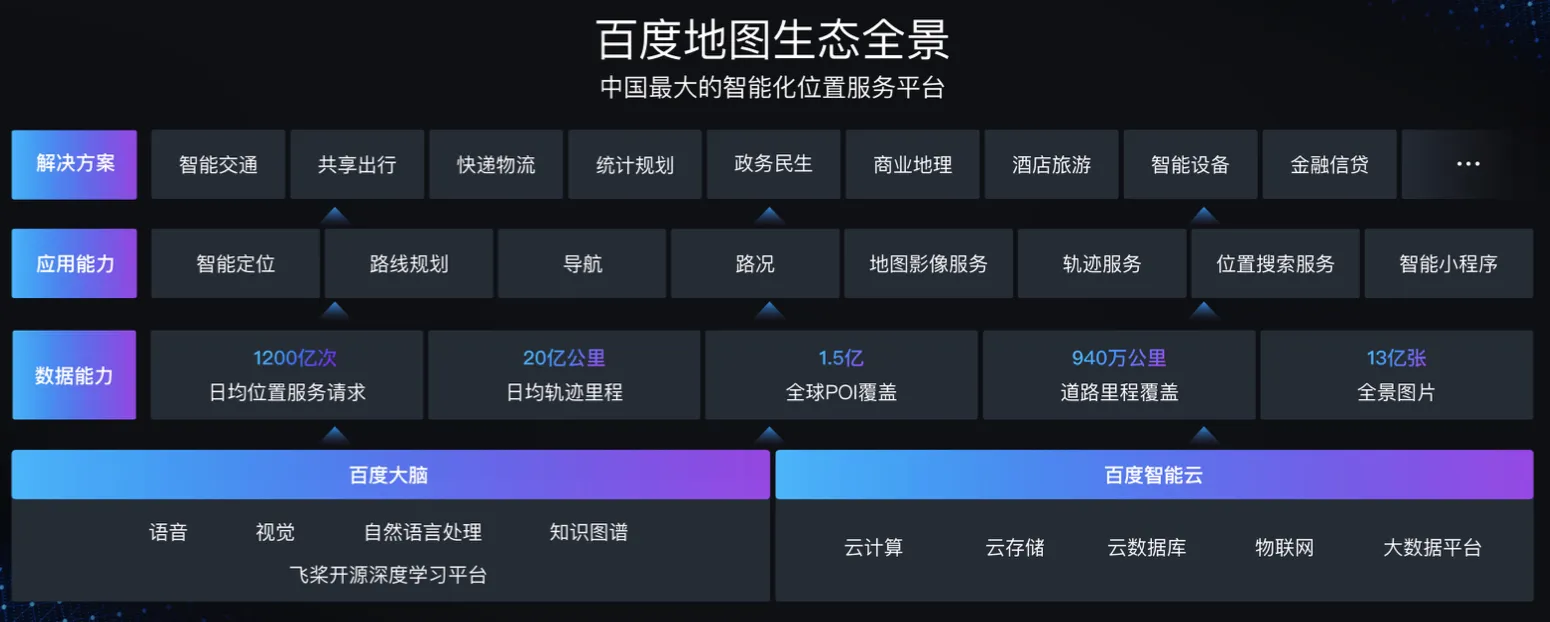Image resolution: width=1550 pixels, height=622 pixels.
Task: Click the 解决方案 category label
Action: click(x=74, y=164)
